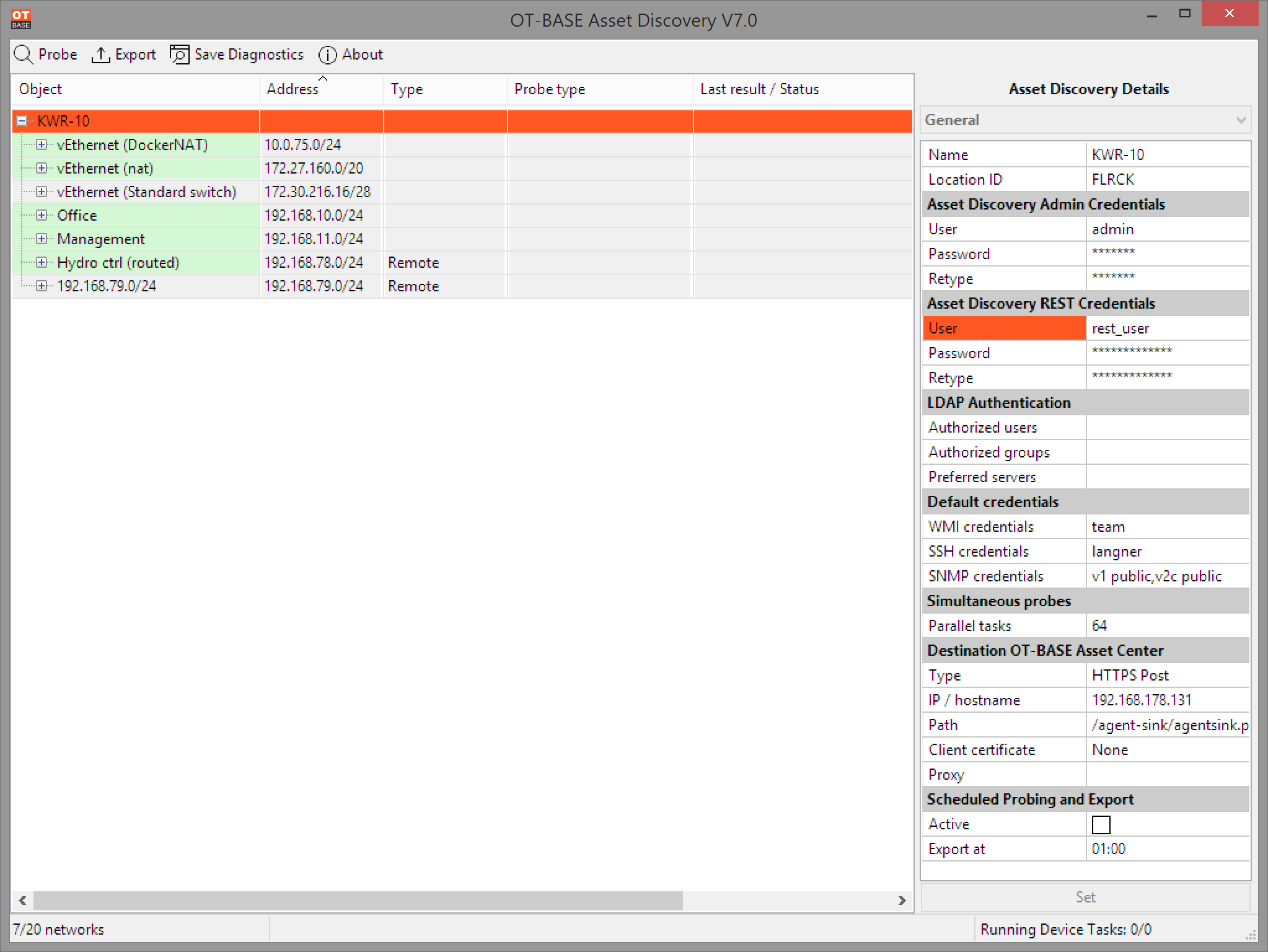Expand the Management network node
Screen dimensions: 1268x952
42,239
